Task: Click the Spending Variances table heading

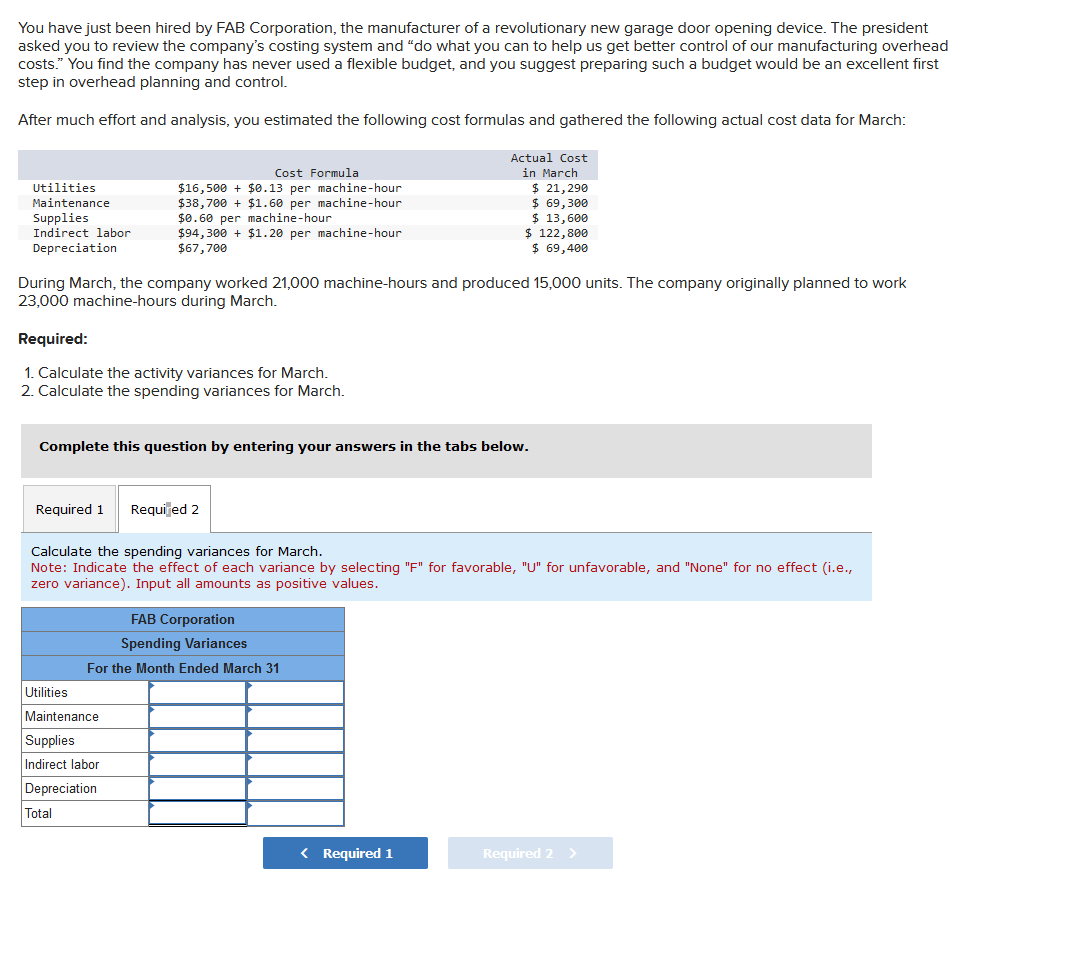Action: coord(184,644)
